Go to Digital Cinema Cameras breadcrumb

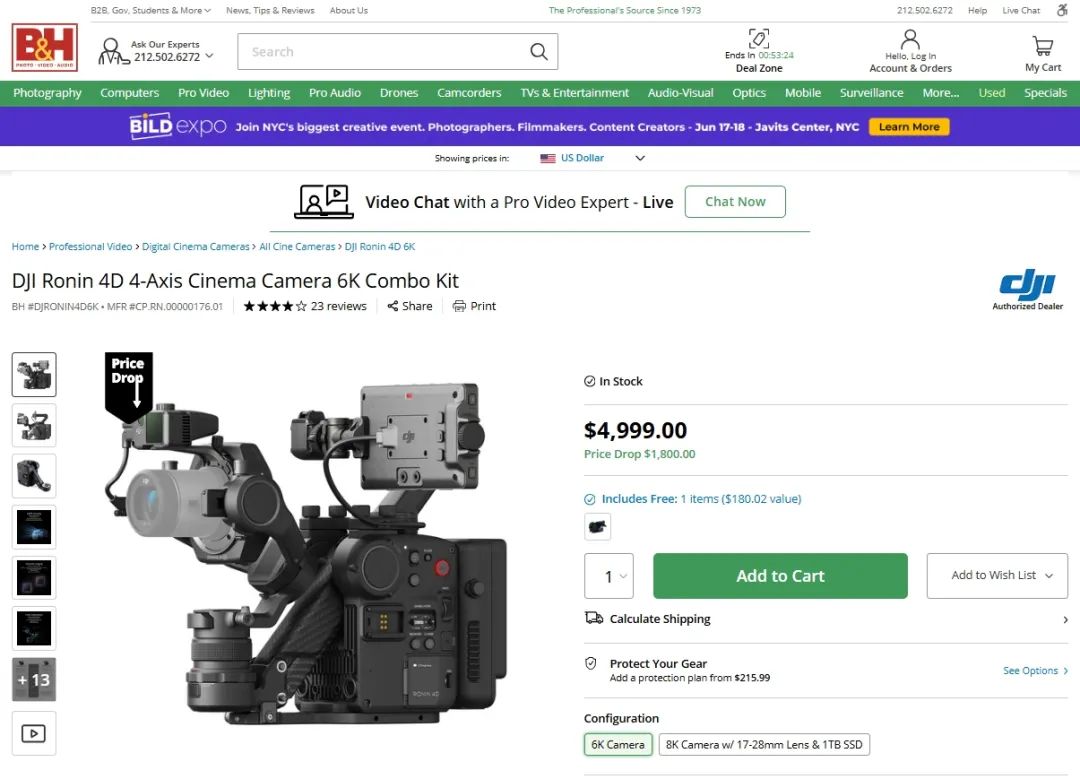196,247
